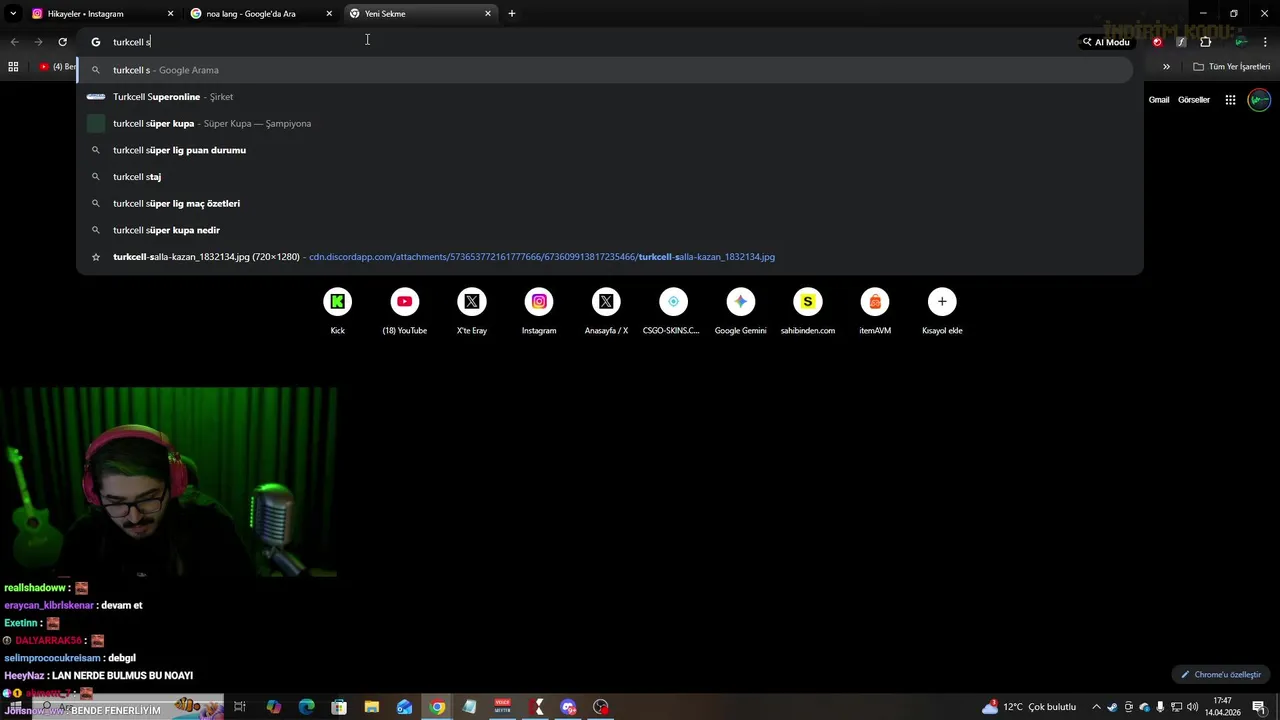Open the weather widget showing 12°C
This screenshot has width=1280, height=720.
[x=1029, y=707]
